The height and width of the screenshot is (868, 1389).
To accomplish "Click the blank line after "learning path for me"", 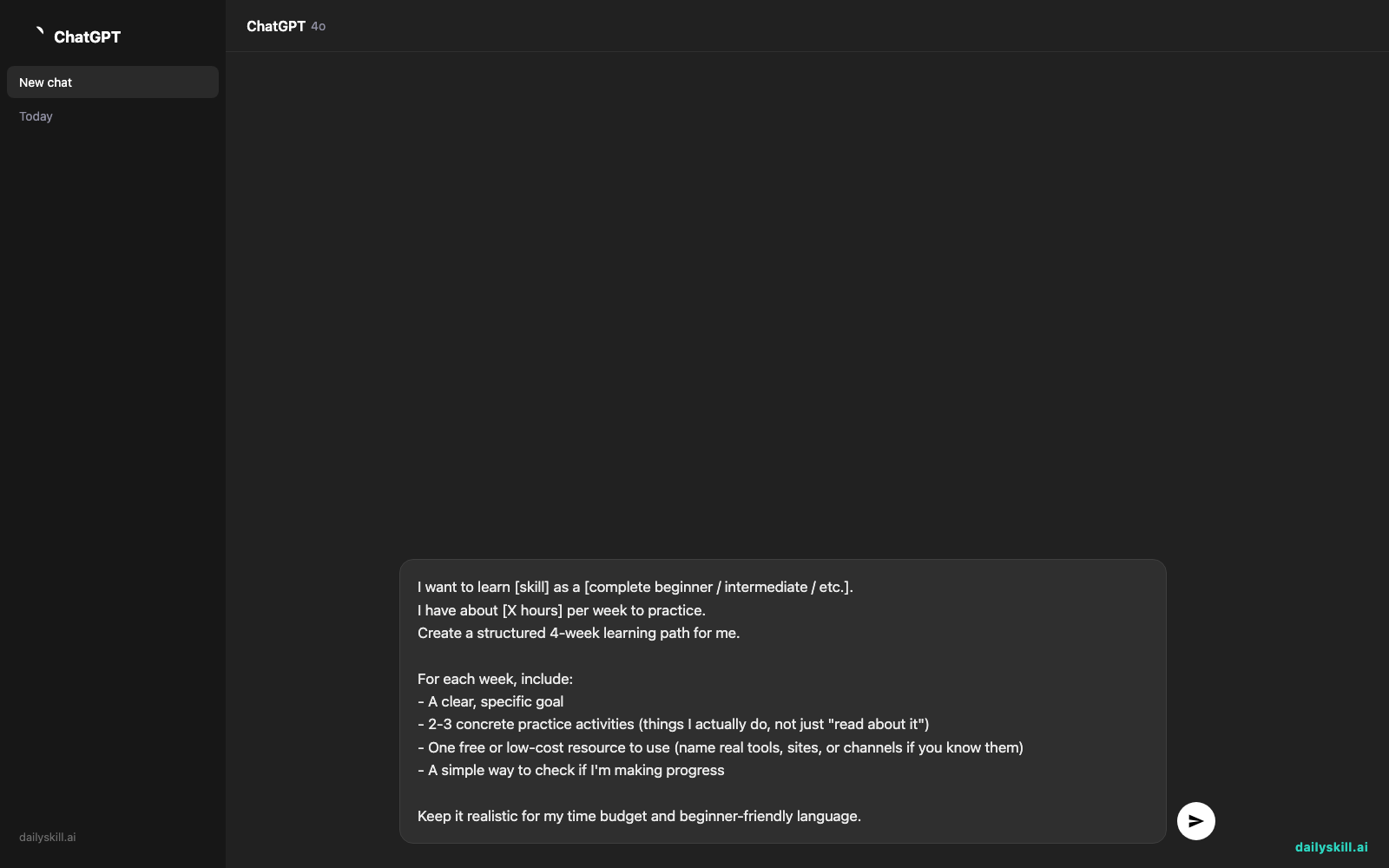I will click(x=782, y=656).
